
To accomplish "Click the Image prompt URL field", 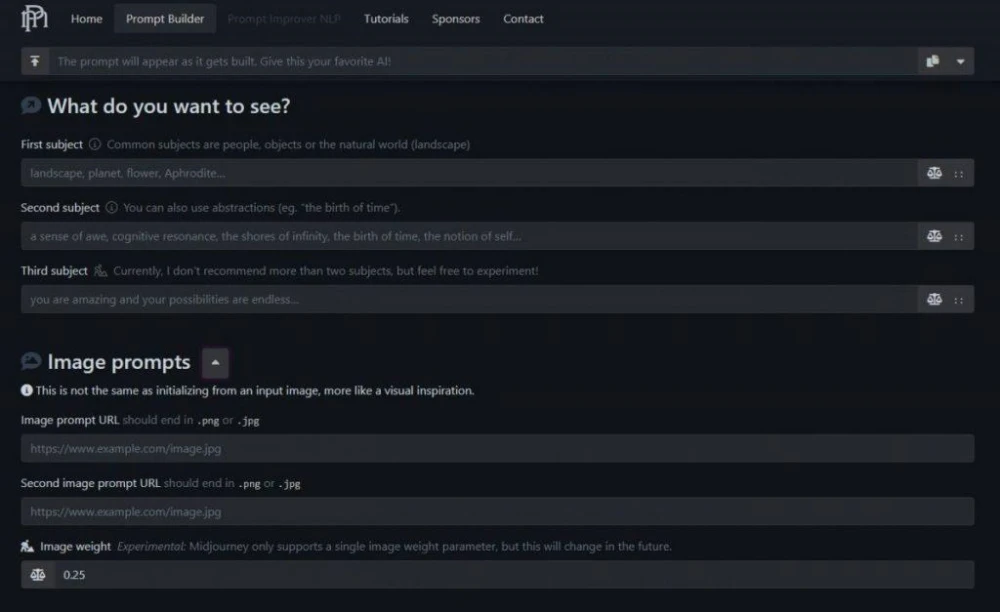I will point(497,449).
